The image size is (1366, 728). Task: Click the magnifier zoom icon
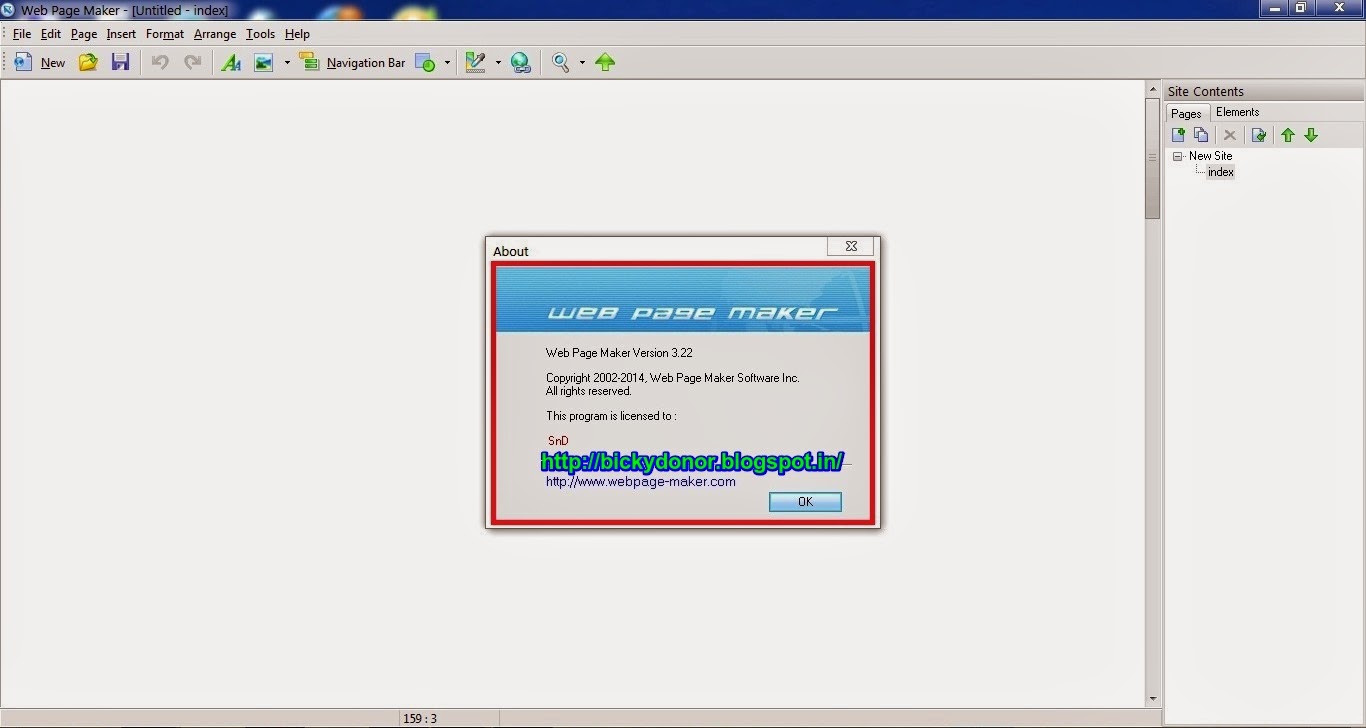click(x=560, y=63)
